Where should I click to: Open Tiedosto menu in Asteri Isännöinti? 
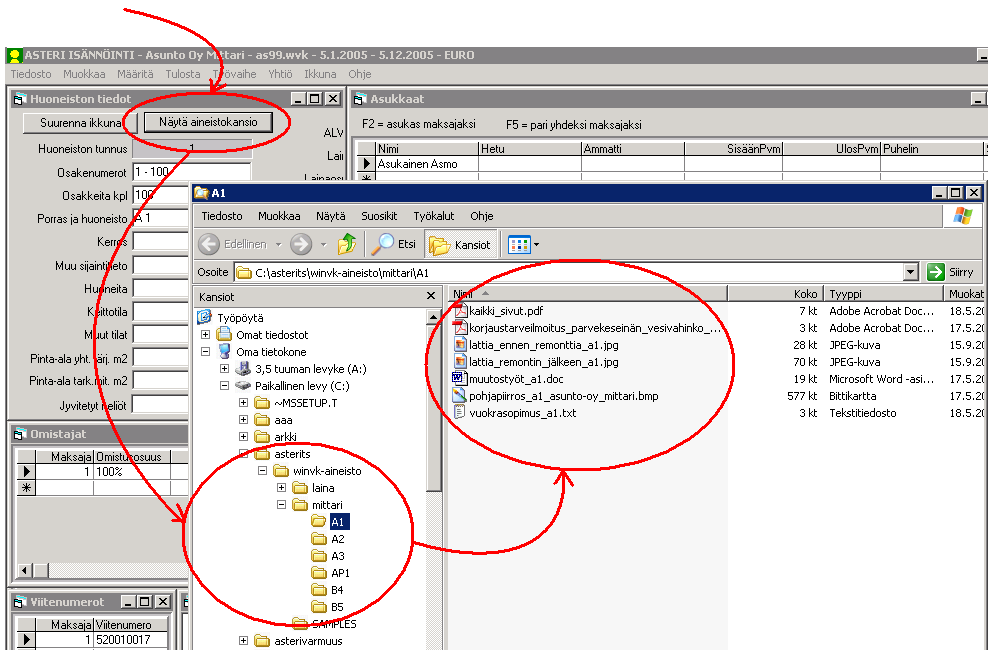pyautogui.click(x=31, y=74)
